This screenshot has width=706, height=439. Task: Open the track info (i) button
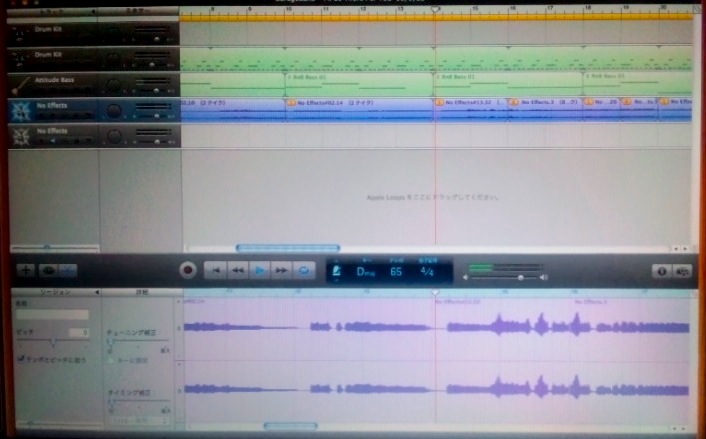tap(661, 271)
